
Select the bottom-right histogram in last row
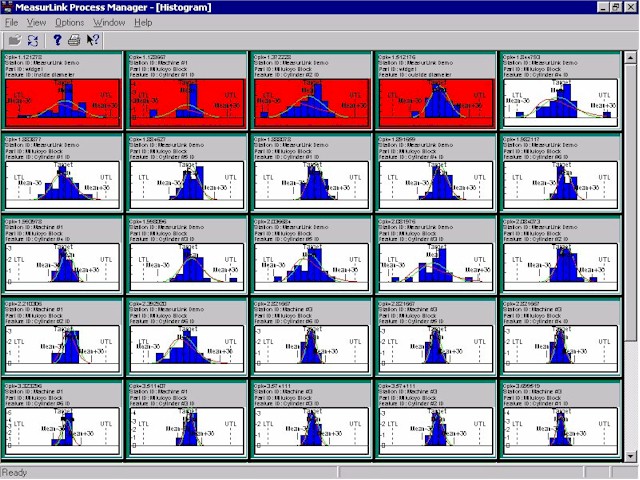point(560,427)
